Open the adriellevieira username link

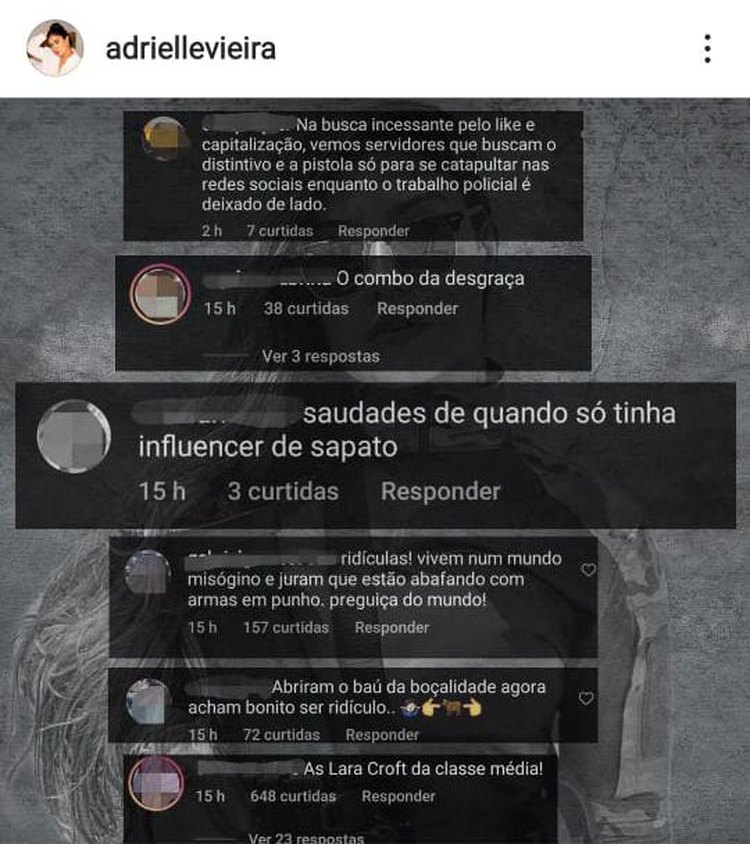point(191,49)
